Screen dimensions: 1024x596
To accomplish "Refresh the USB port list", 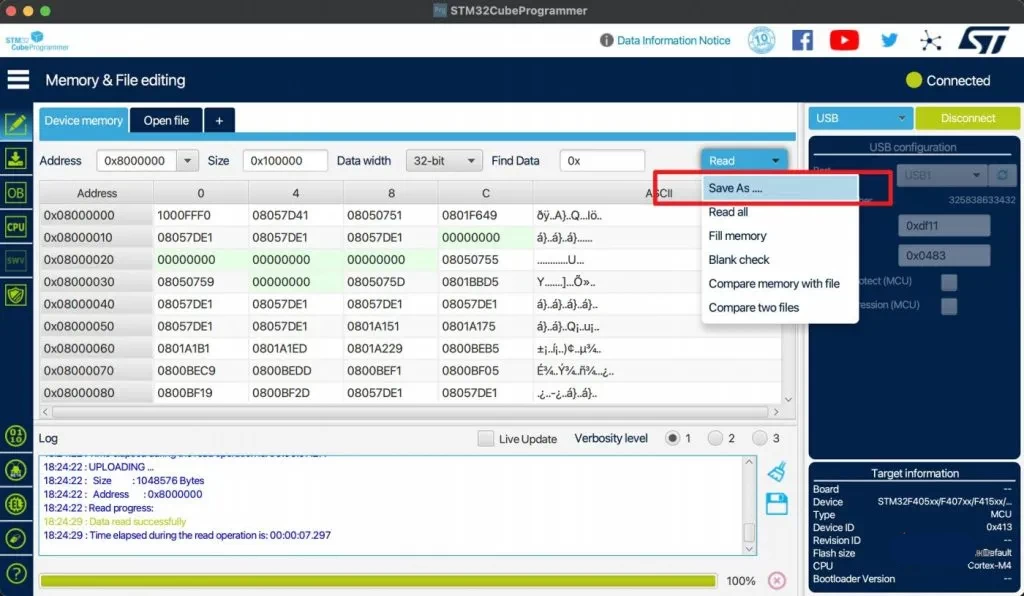I will pos(1002,175).
